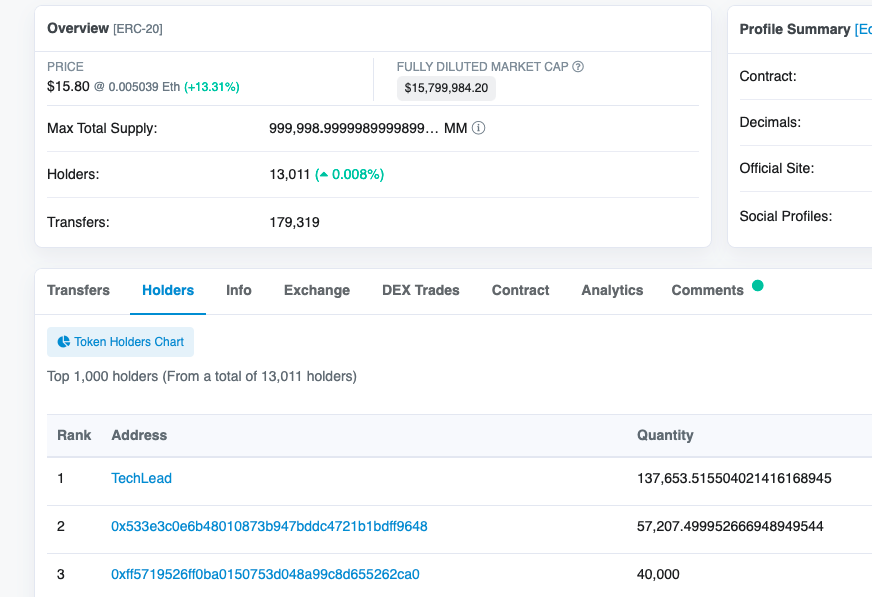The height and width of the screenshot is (597, 872).
Task: Go to the Exchange tab
Action: pyautogui.click(x=317, y=290)
